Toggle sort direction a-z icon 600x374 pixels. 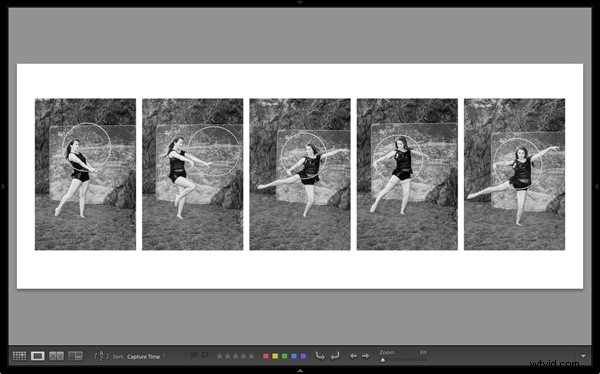click(101, 356)
